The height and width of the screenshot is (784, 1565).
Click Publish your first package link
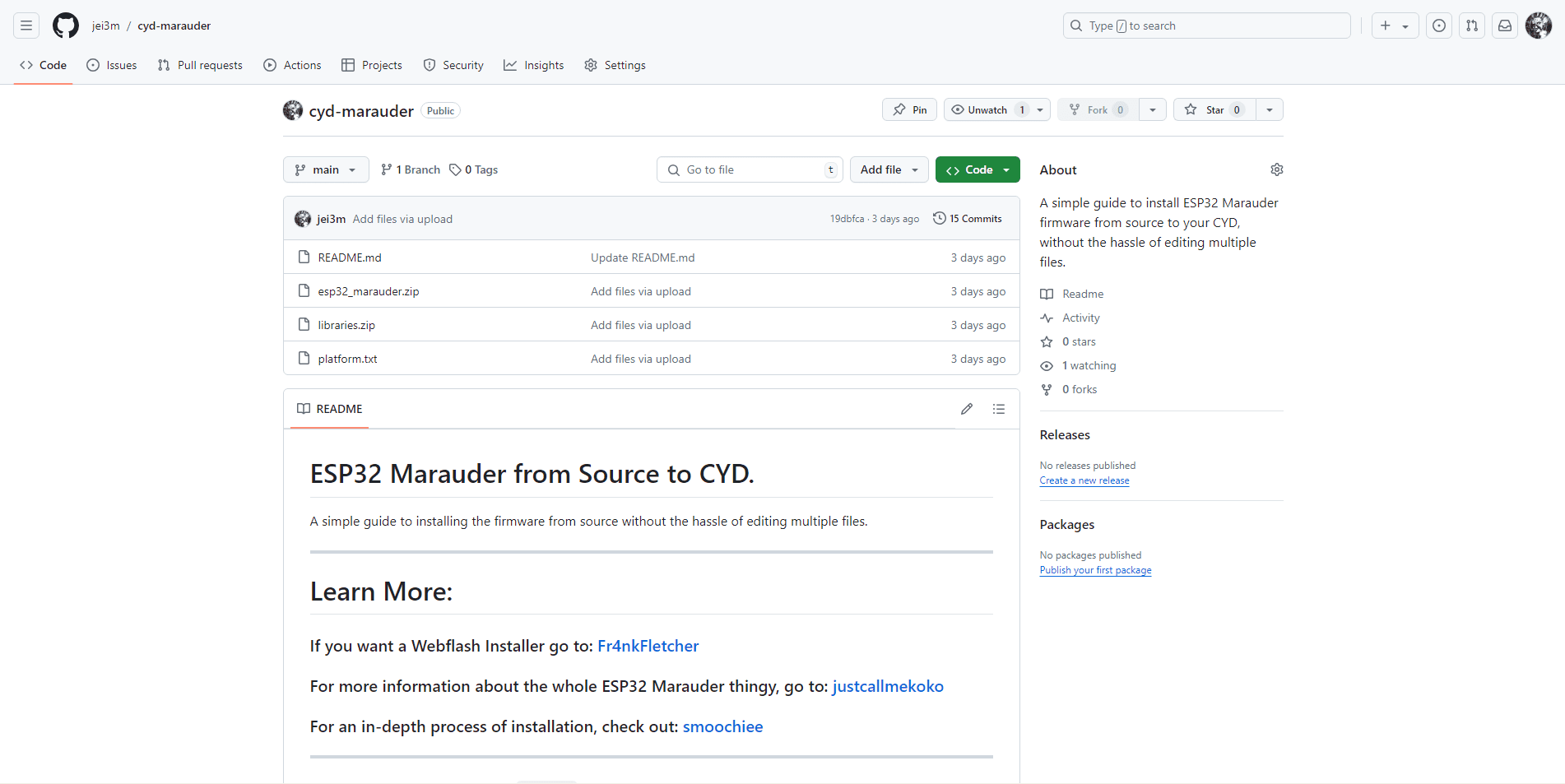coord(1095,570)
